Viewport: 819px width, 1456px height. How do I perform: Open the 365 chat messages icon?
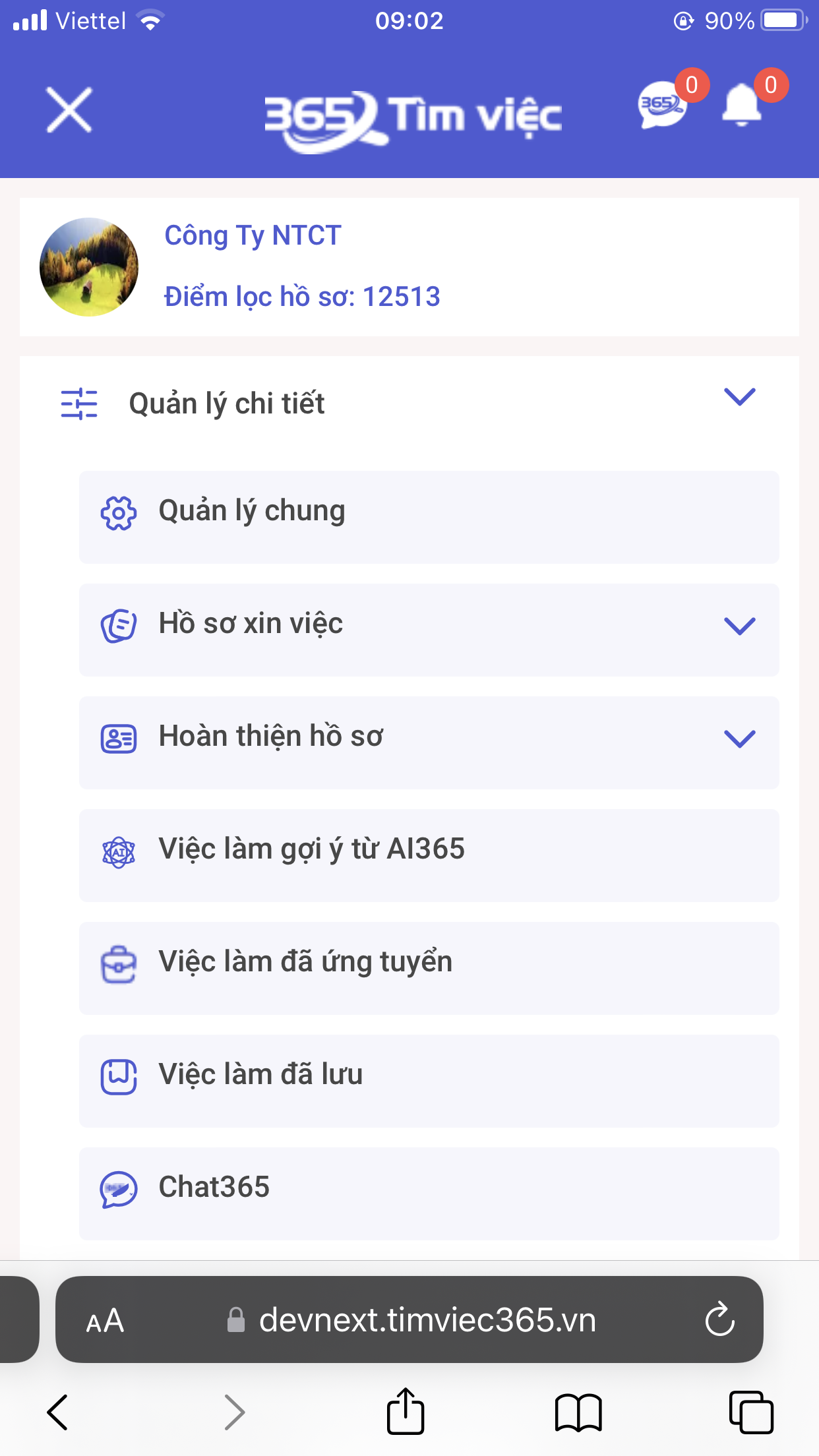(x=663, y=105)
